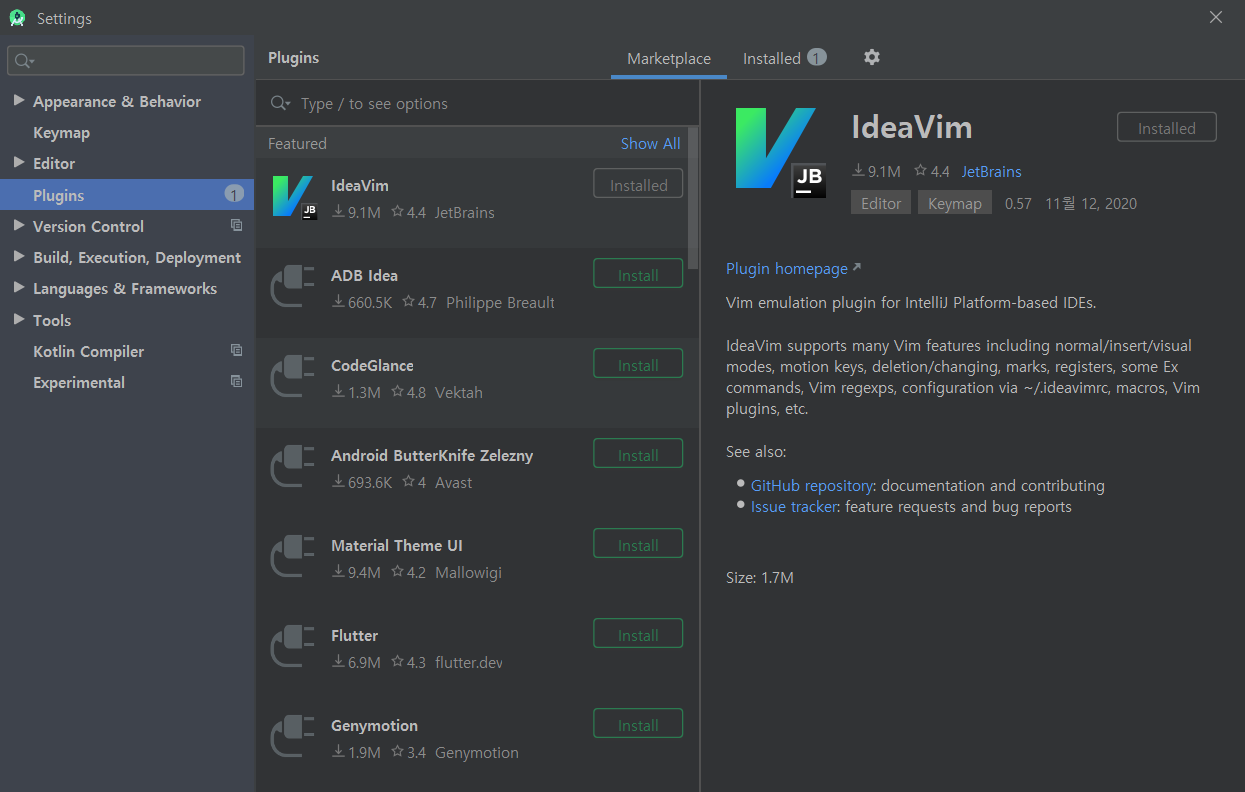Open the Issue tracker link
Image resolution: width=1245 pixels, height=792 pixels.
794,506
